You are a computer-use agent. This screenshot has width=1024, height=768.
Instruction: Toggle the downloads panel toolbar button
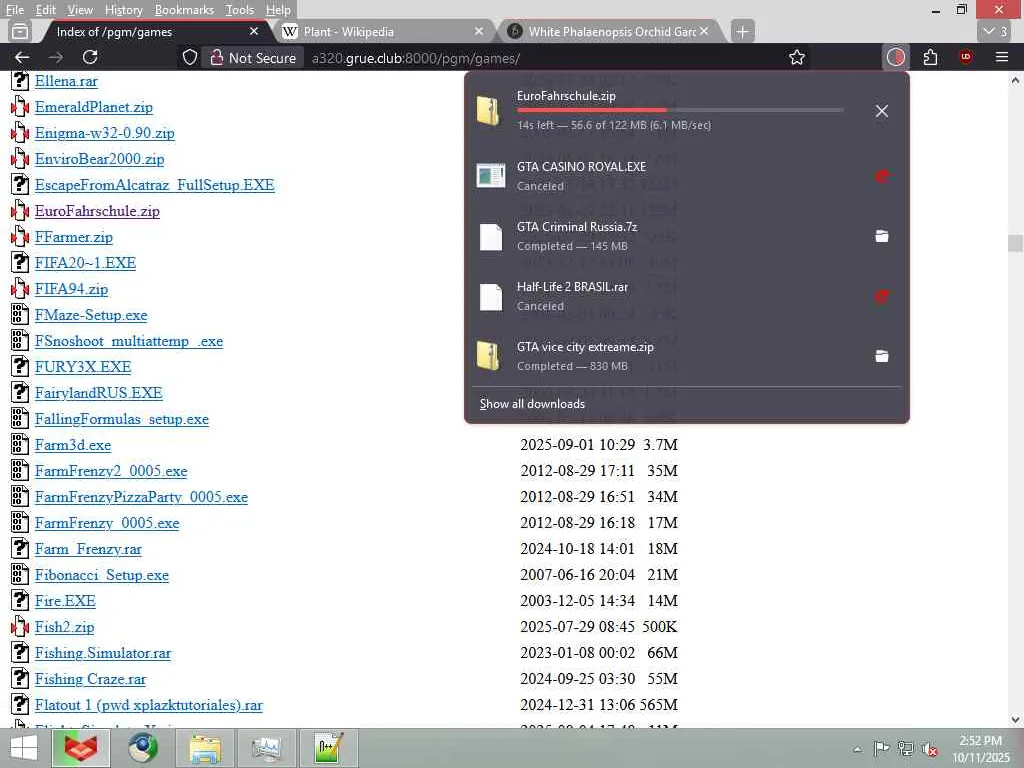895,57
